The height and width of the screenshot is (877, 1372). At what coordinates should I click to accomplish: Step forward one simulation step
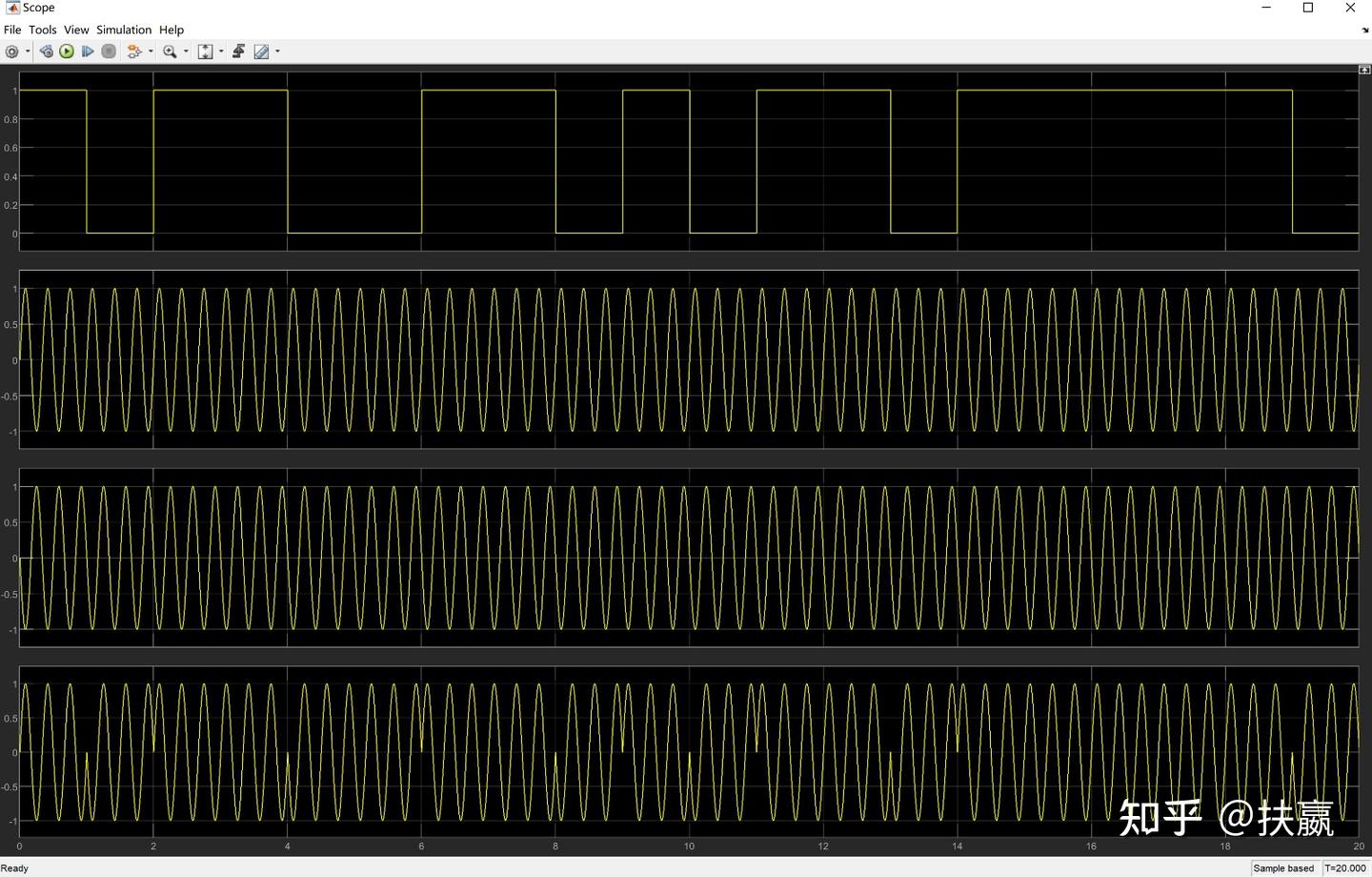click(87, 51)
